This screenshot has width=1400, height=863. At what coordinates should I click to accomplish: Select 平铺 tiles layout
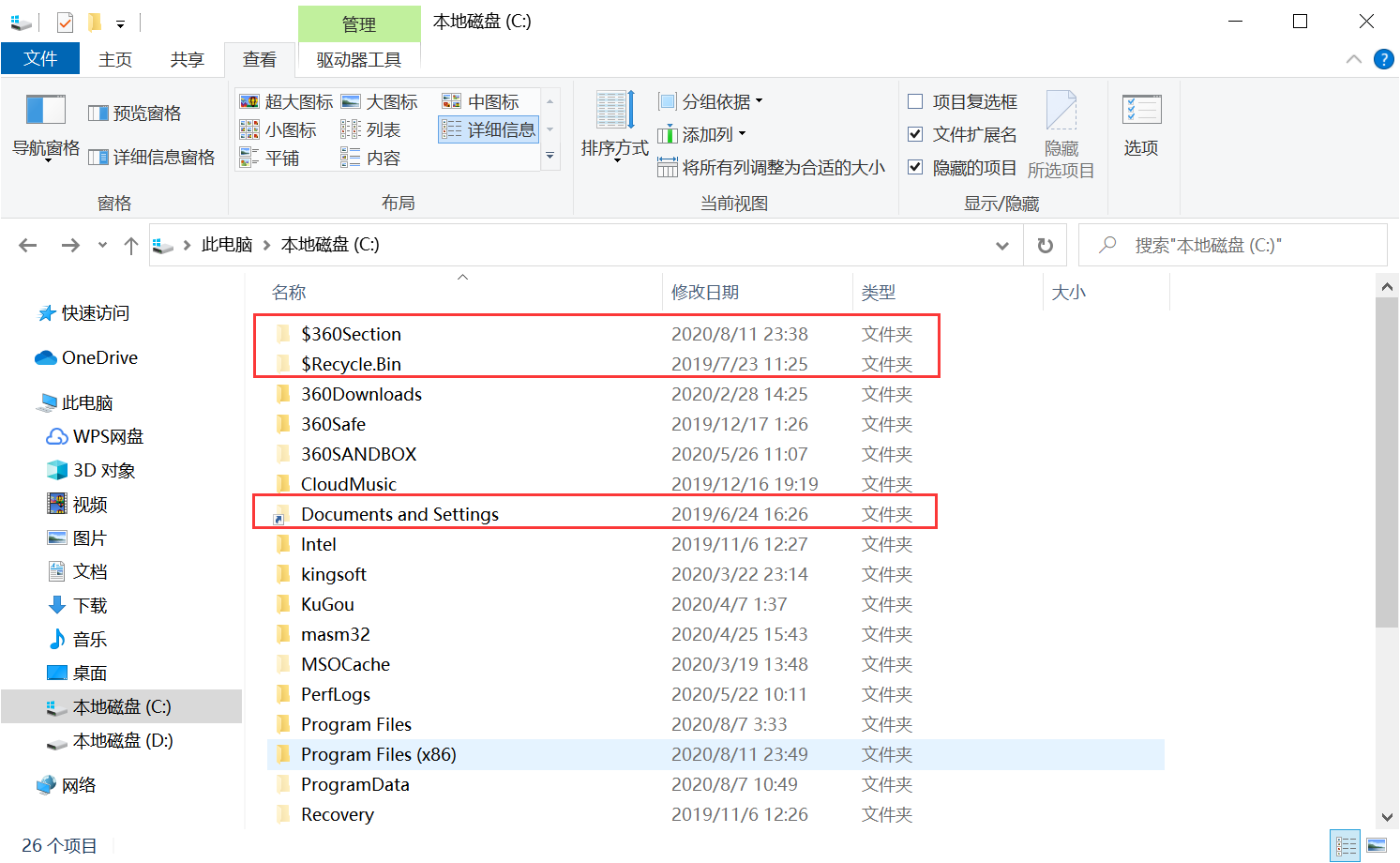(270, 158)
